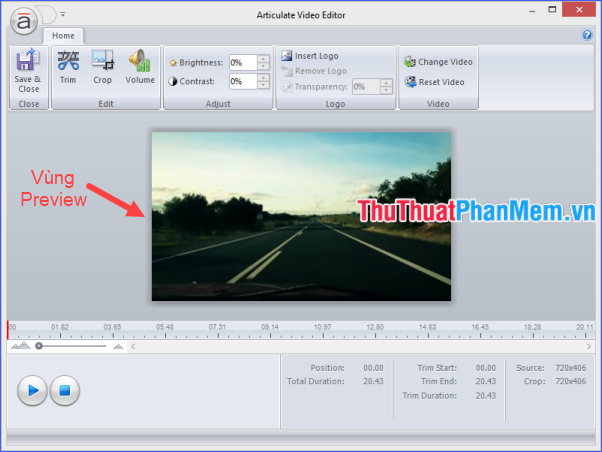Click the timeline scroll left arrow

click(x=133, y=346)
